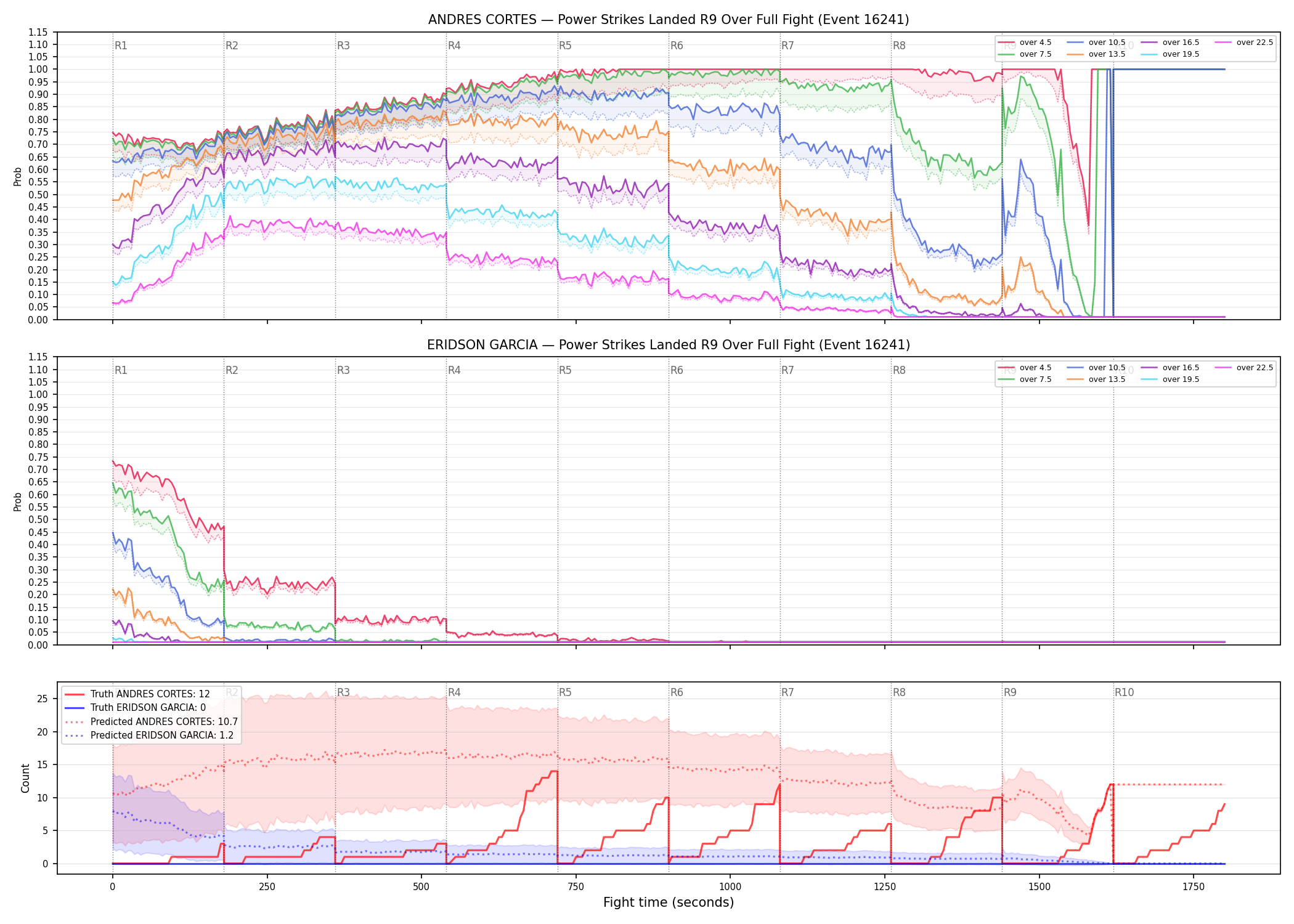Click the 'Fight time (seconds)' axis label
Screen dimensions: 1294x924
click(x=669, y=902)
